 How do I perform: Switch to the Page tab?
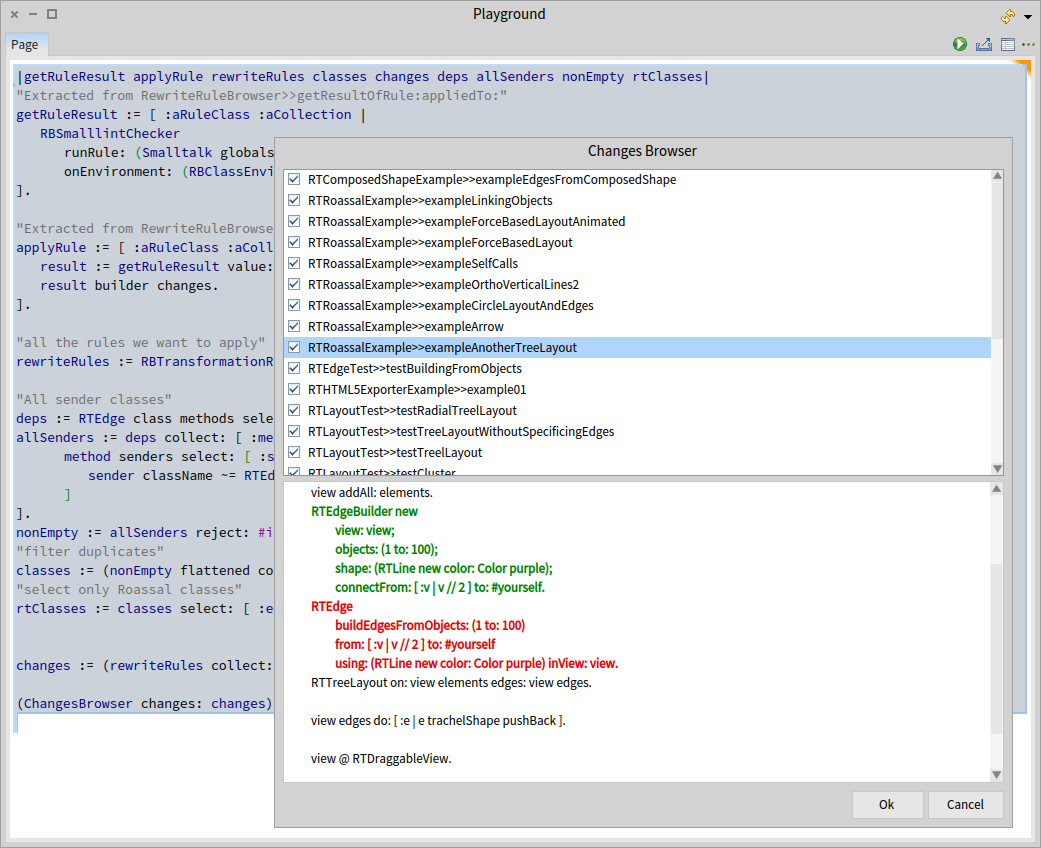click(25, 44)
